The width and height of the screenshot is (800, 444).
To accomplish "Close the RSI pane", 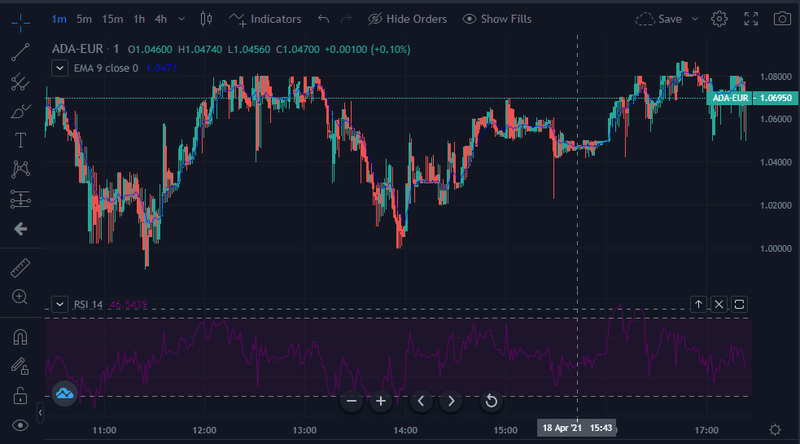I will tap(719, 305).
